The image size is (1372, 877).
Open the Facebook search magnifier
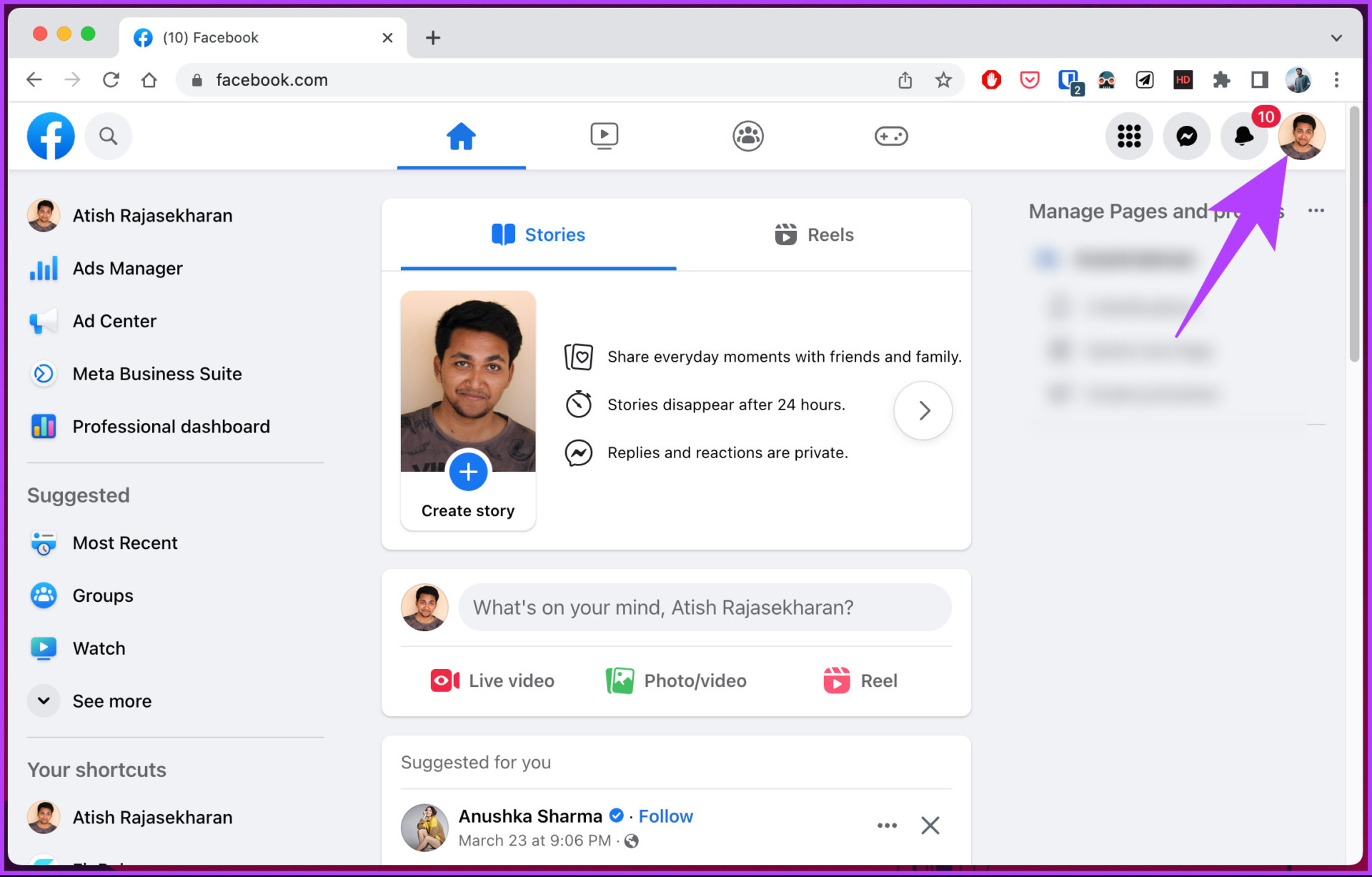click(108, 136)
